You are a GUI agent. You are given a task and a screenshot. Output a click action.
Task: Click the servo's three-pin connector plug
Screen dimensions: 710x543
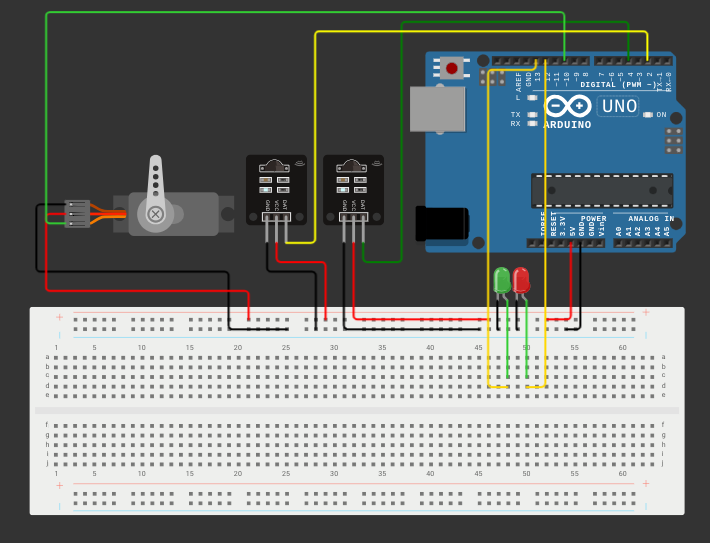(77, 214)
